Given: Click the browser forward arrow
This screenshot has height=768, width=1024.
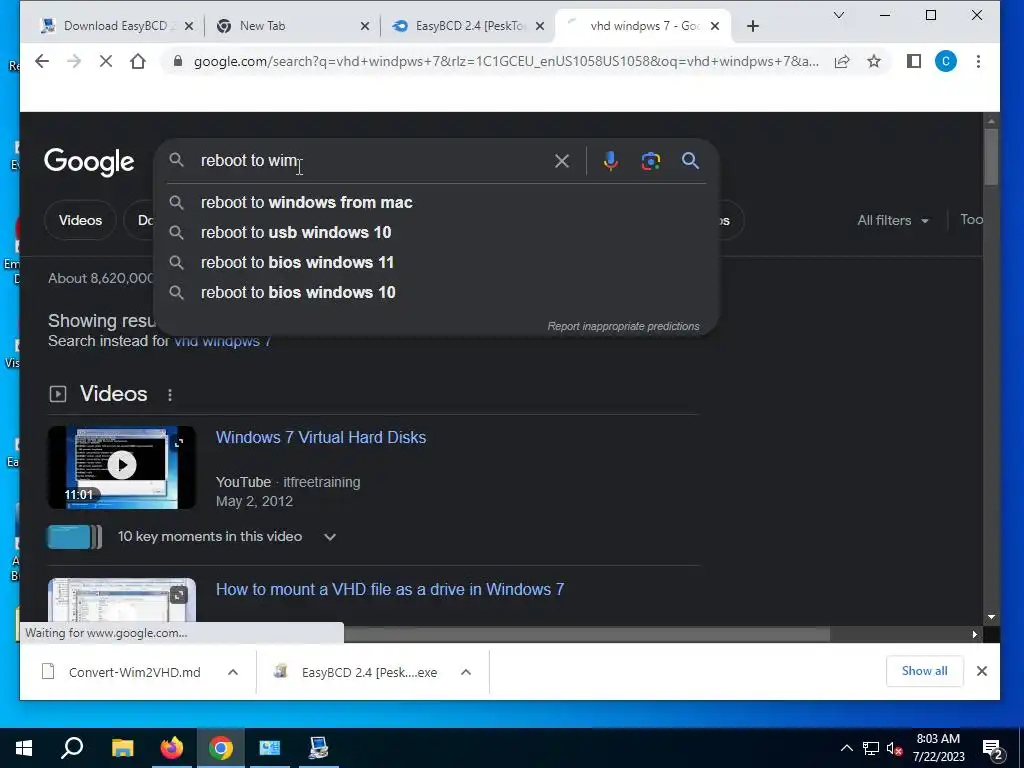Looking at the screenshot, I should click(x=74, y=61).
